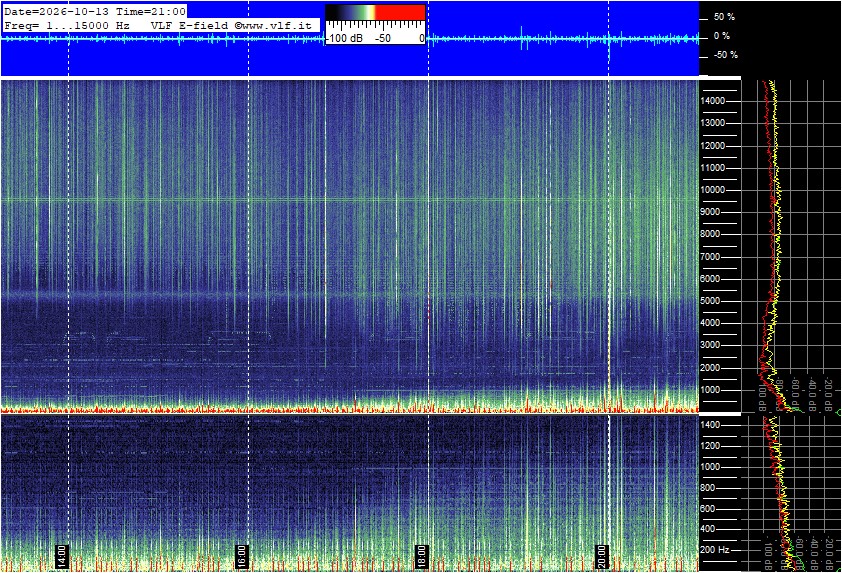This screenshot has width=842, height=573.
Task: Click the 10000 frequency axis label
Action: [x=713, y=190]
